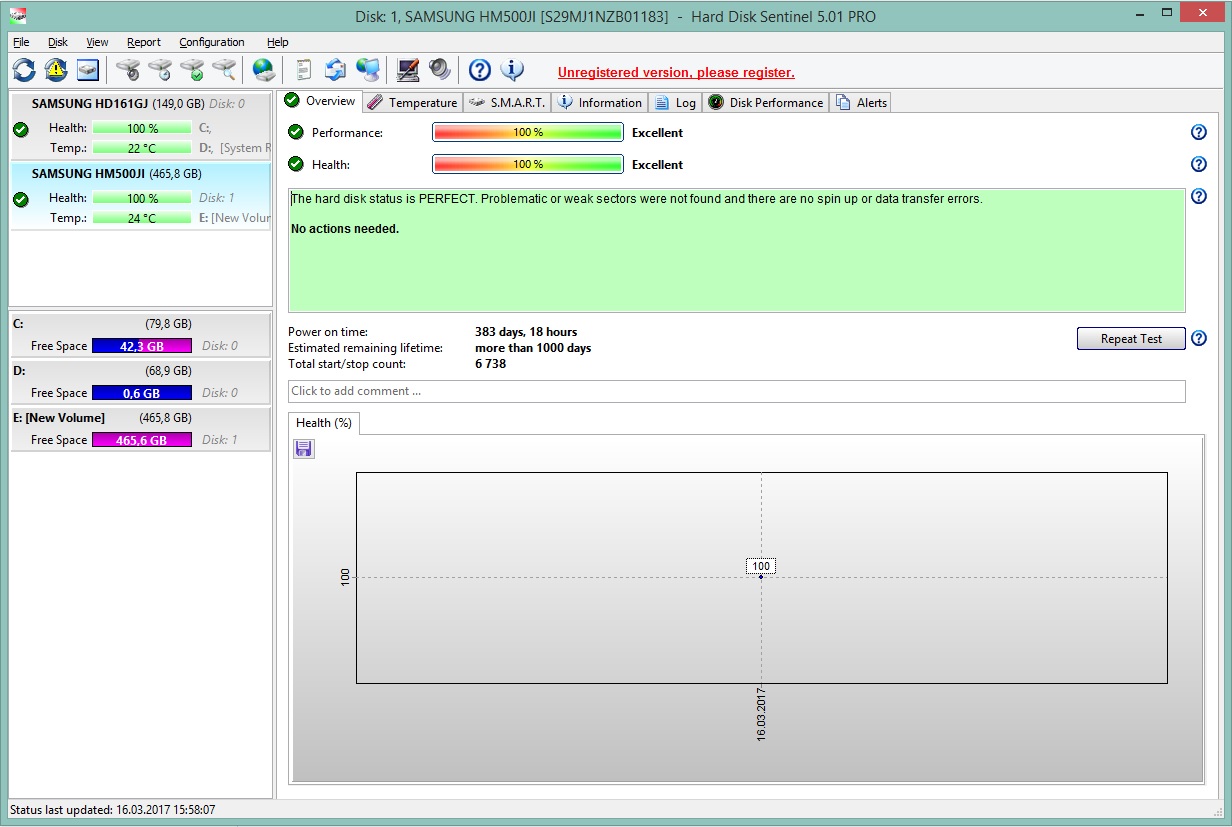Click the save icon above health graph
Image resolution: width=1232 pixels, height=827 pixels.
304,449
